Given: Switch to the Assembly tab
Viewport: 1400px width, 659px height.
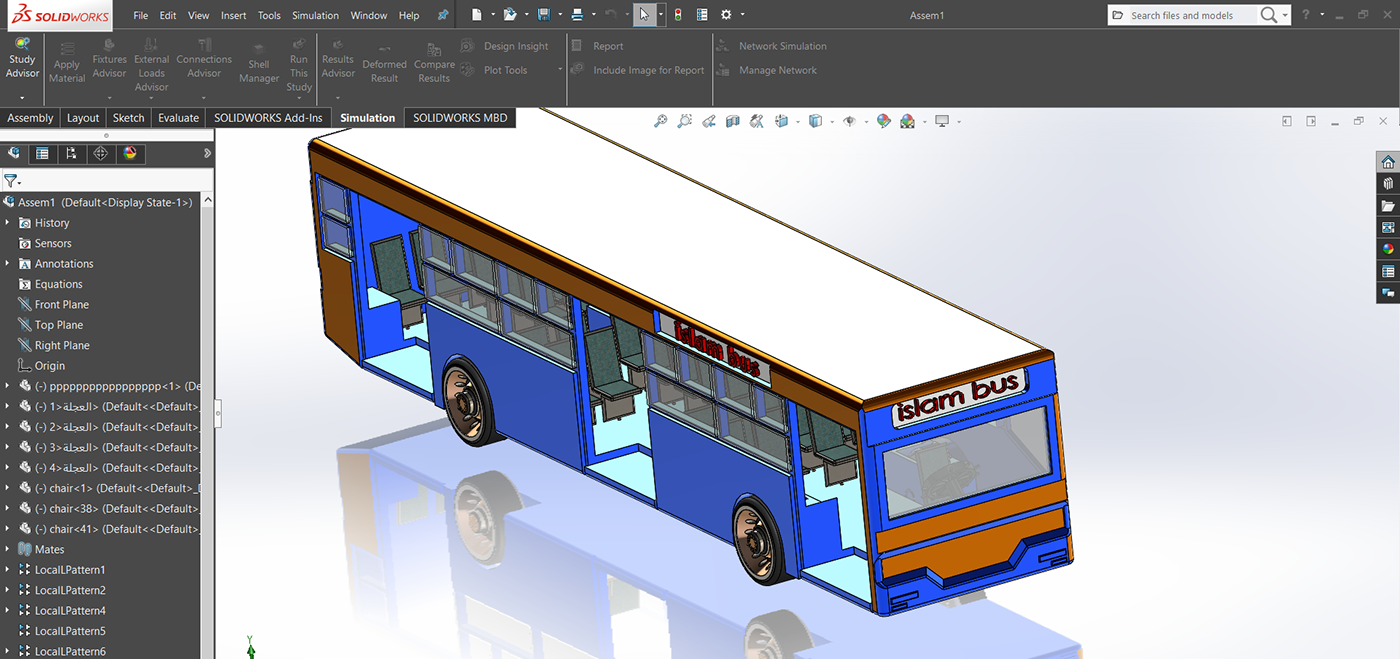Looking at the screenshot, I should click(x=30, y=118).
